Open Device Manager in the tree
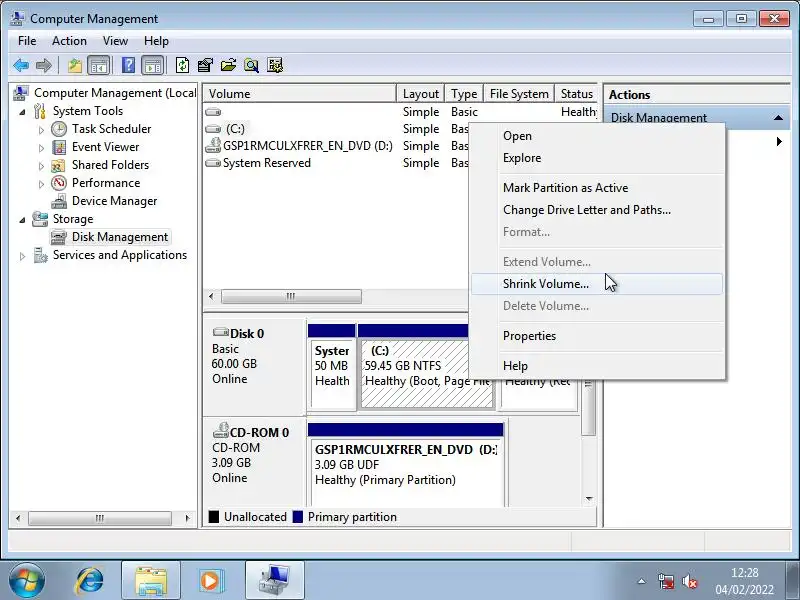 click(114, 201)
